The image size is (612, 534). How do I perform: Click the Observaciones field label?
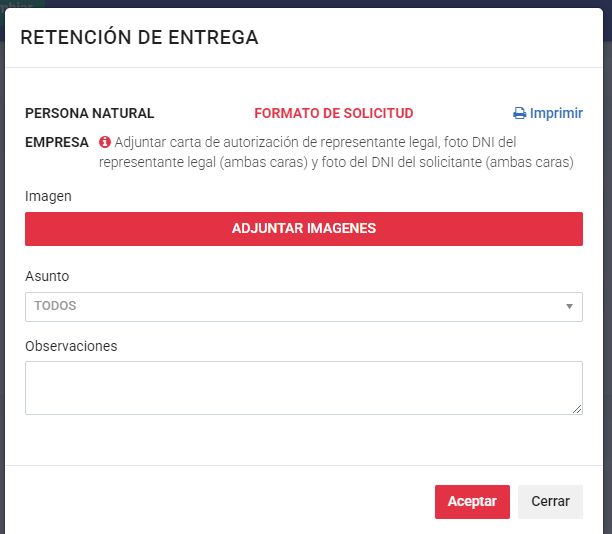(71, 346)
